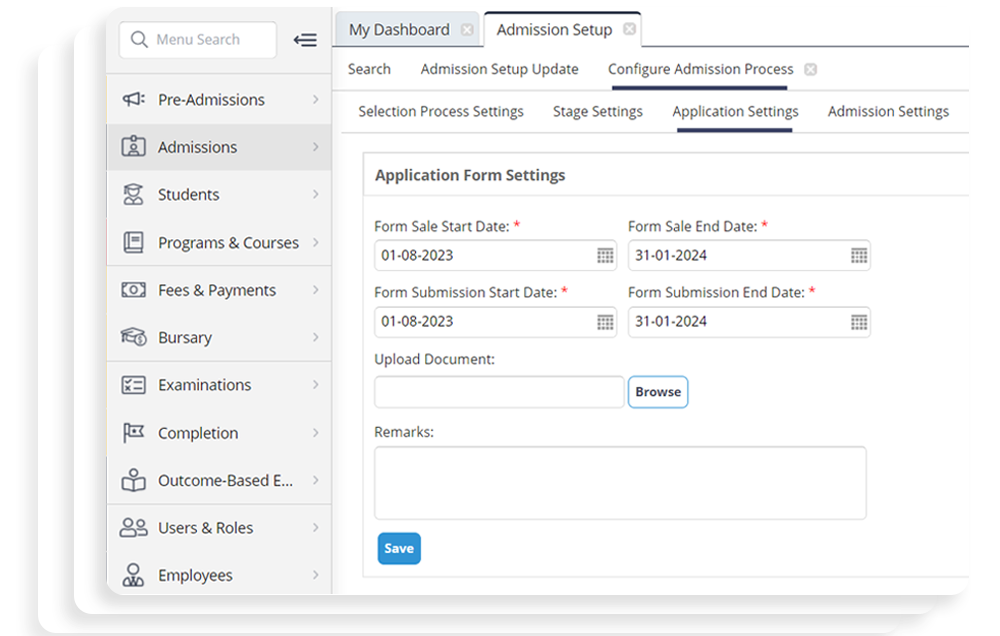This screenshot has width=1000, height=636.
Task: Open calendar for Form Submission Start Date
Action: point(605,322)
